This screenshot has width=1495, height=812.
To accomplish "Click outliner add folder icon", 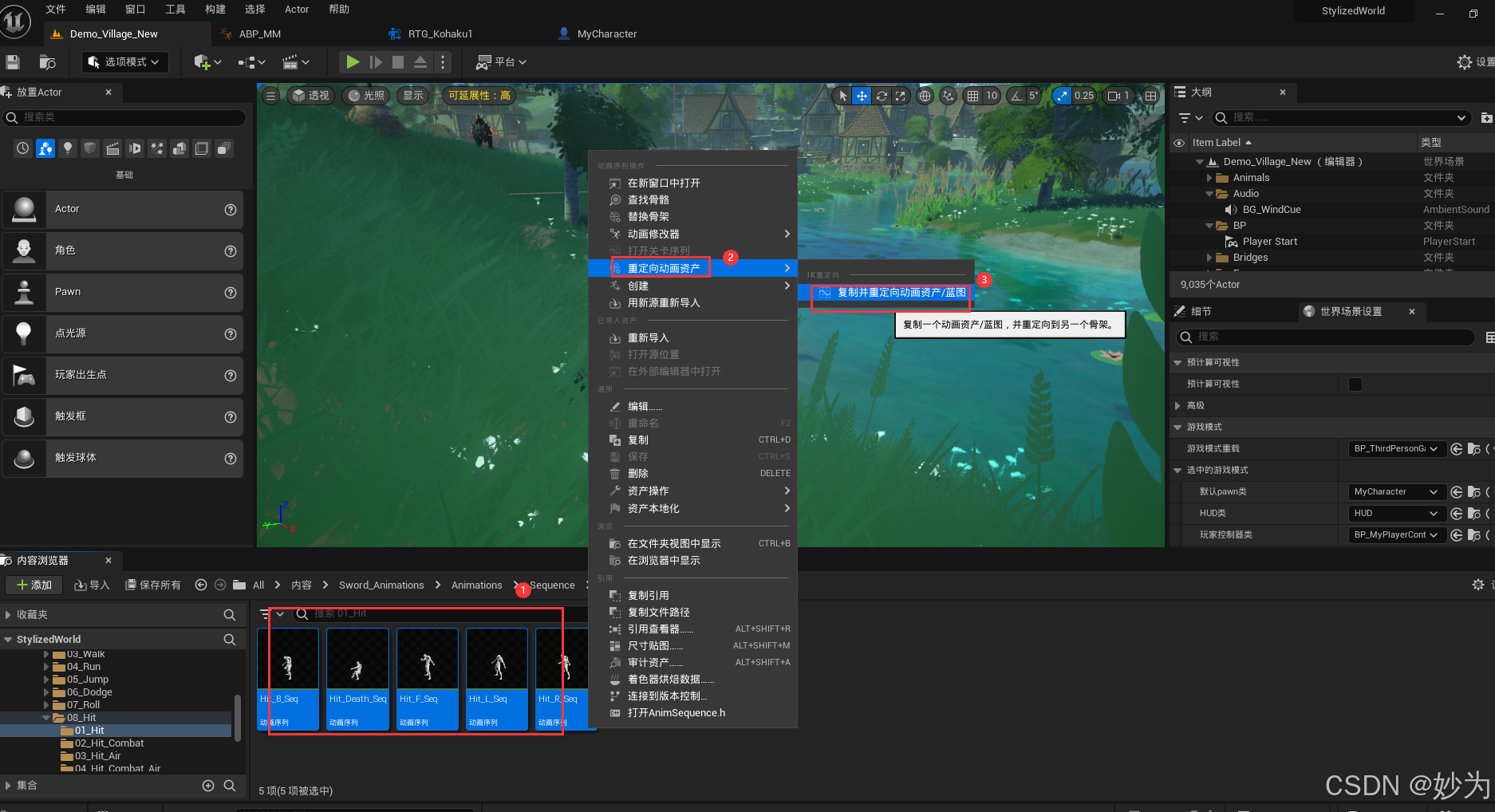I will coord(1486,118).
